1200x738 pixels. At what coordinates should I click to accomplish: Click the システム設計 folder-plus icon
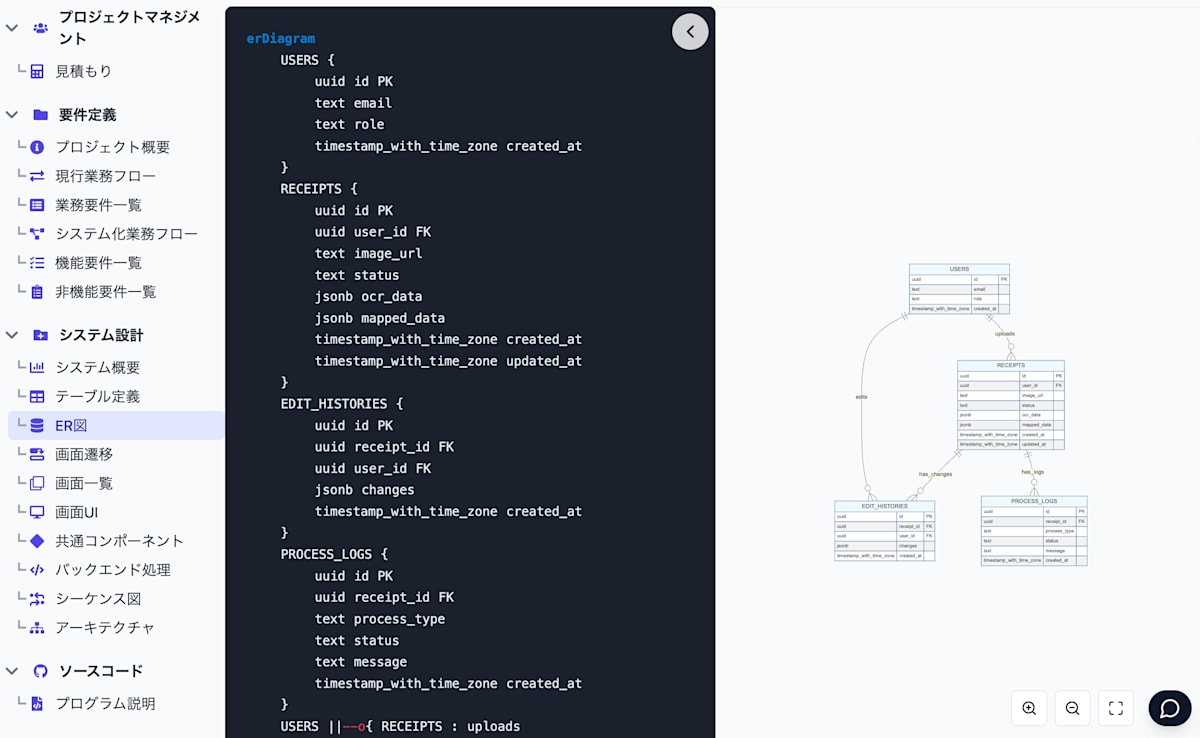[x=40, y=335]
